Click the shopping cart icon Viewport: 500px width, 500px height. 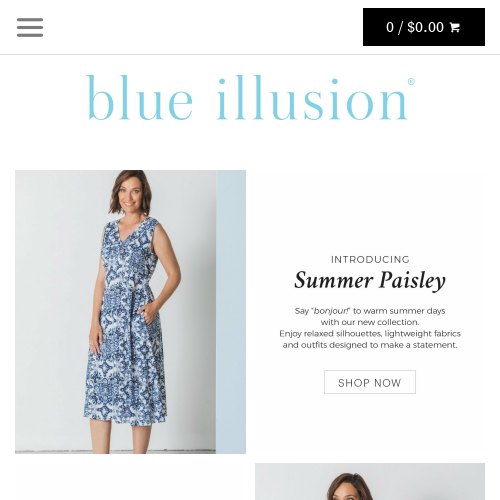[455, 27]
